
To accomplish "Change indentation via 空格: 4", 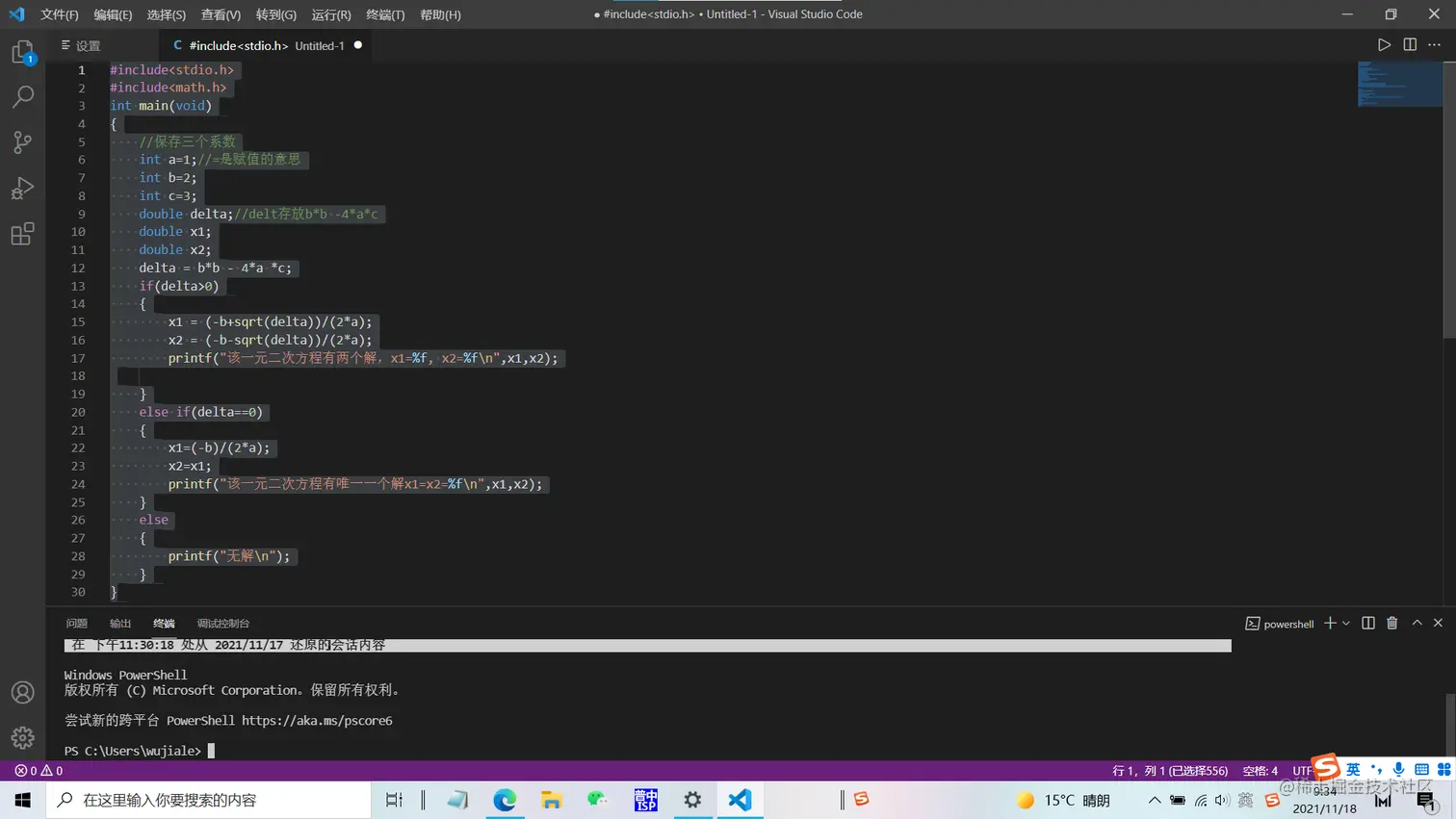I will coord(1260,771).
